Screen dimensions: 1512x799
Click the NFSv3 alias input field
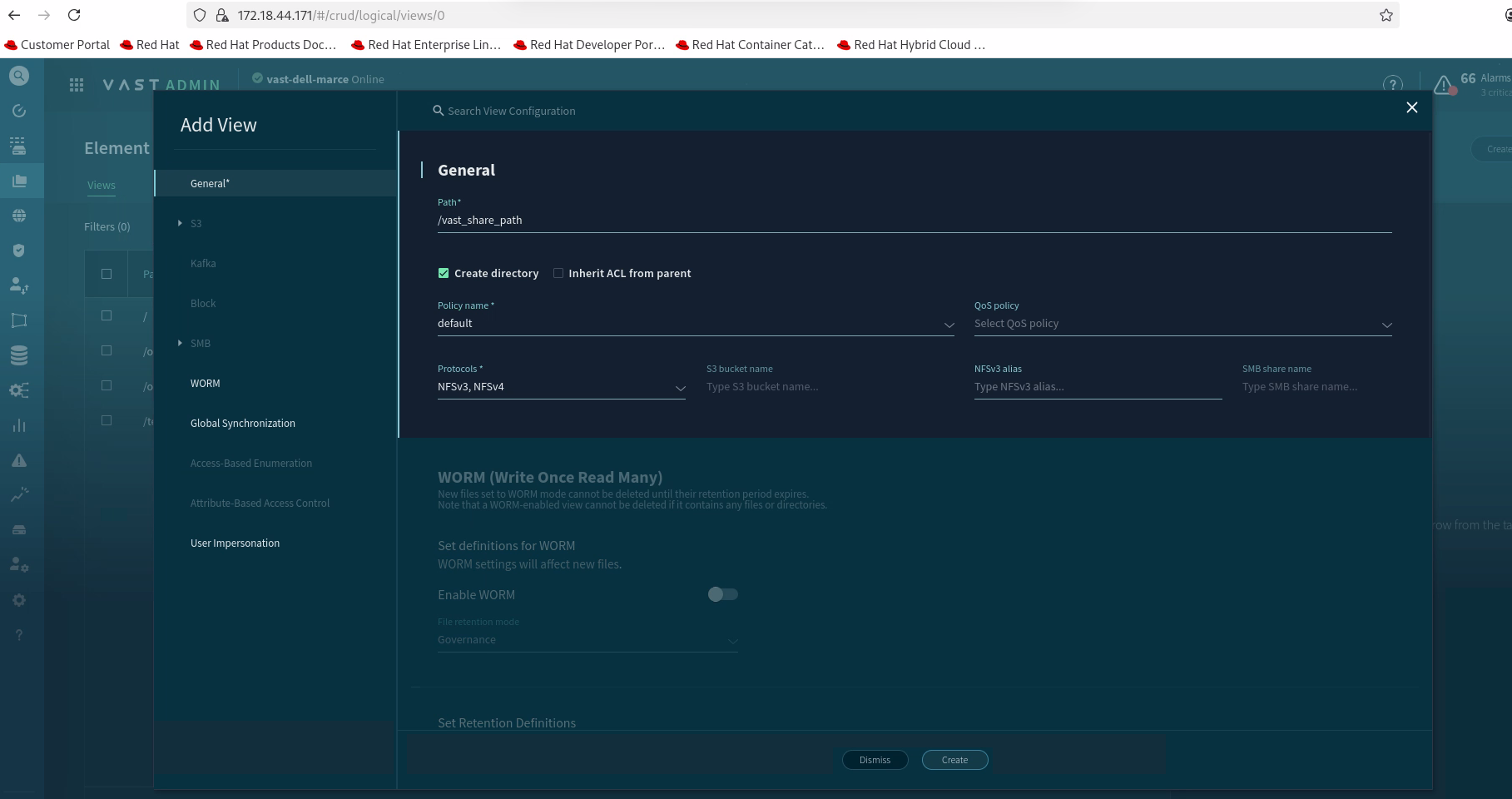pyautogui.click(x=1098, y=387)
